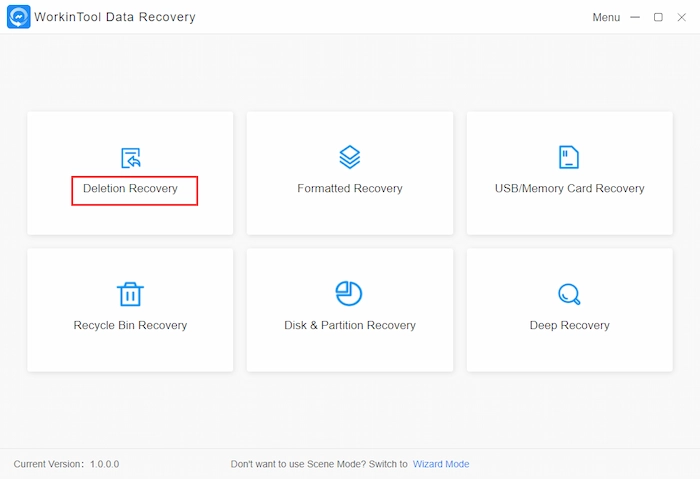Start the Deep Recovery label
Viewport: 700px width, 479px height.
(569, 325)
